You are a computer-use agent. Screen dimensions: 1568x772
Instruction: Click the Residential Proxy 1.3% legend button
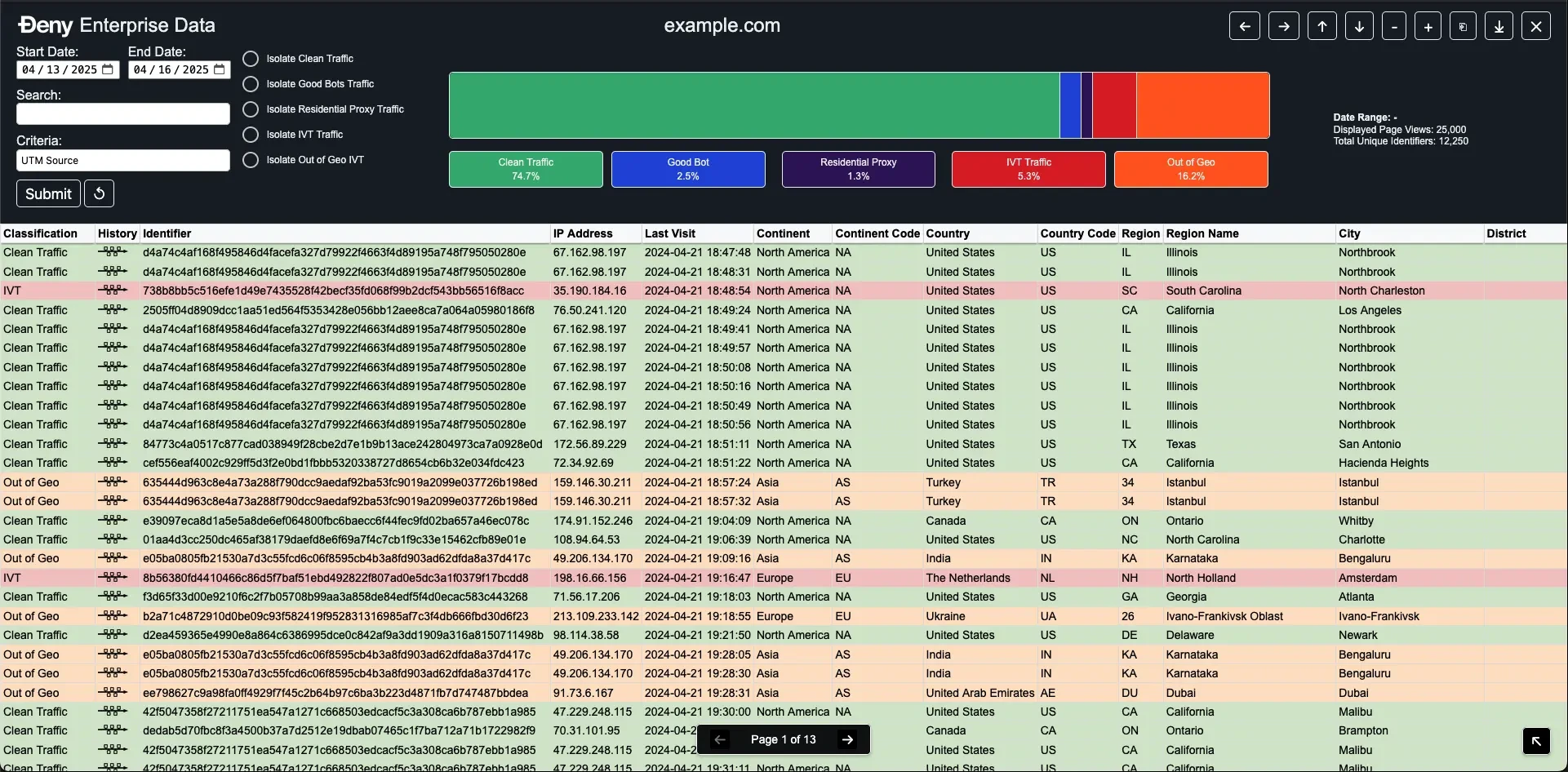[859, 169]
